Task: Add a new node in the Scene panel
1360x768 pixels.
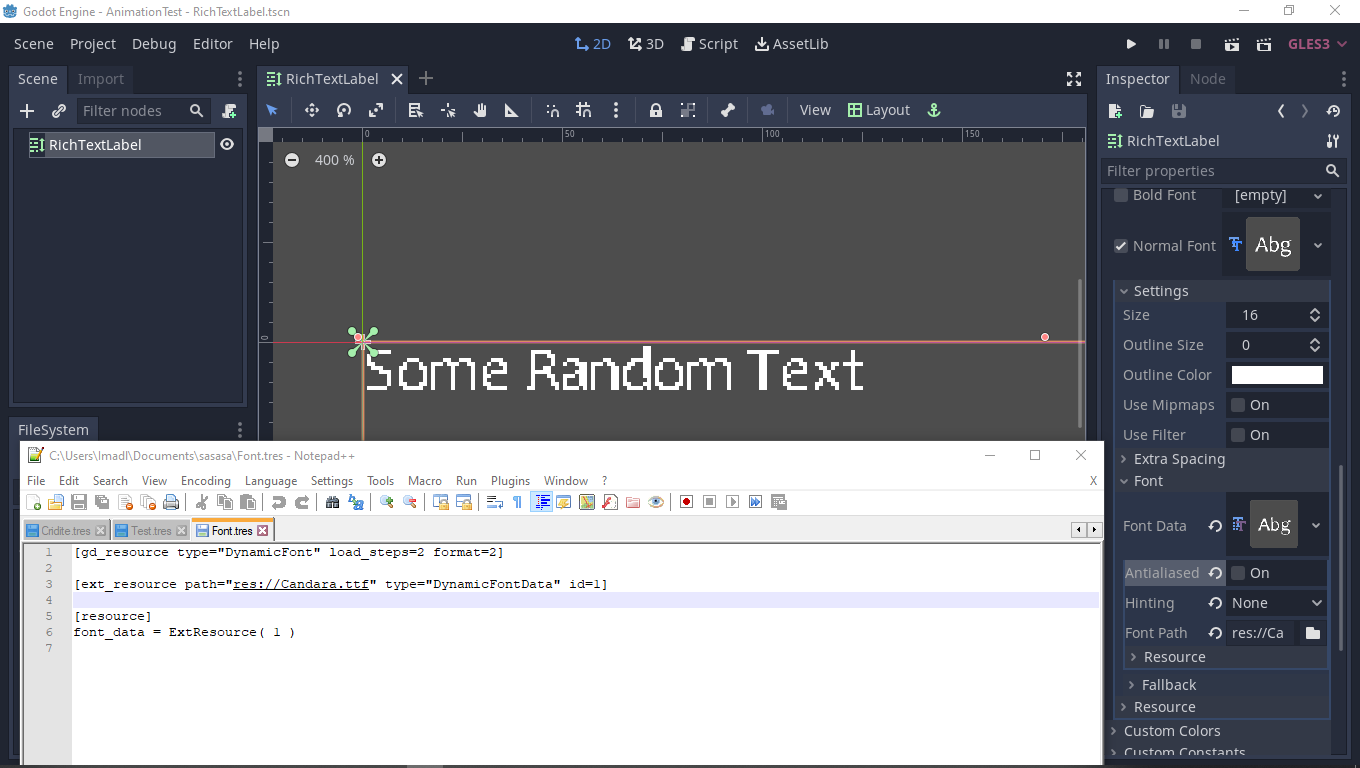Action: point(26,111)
